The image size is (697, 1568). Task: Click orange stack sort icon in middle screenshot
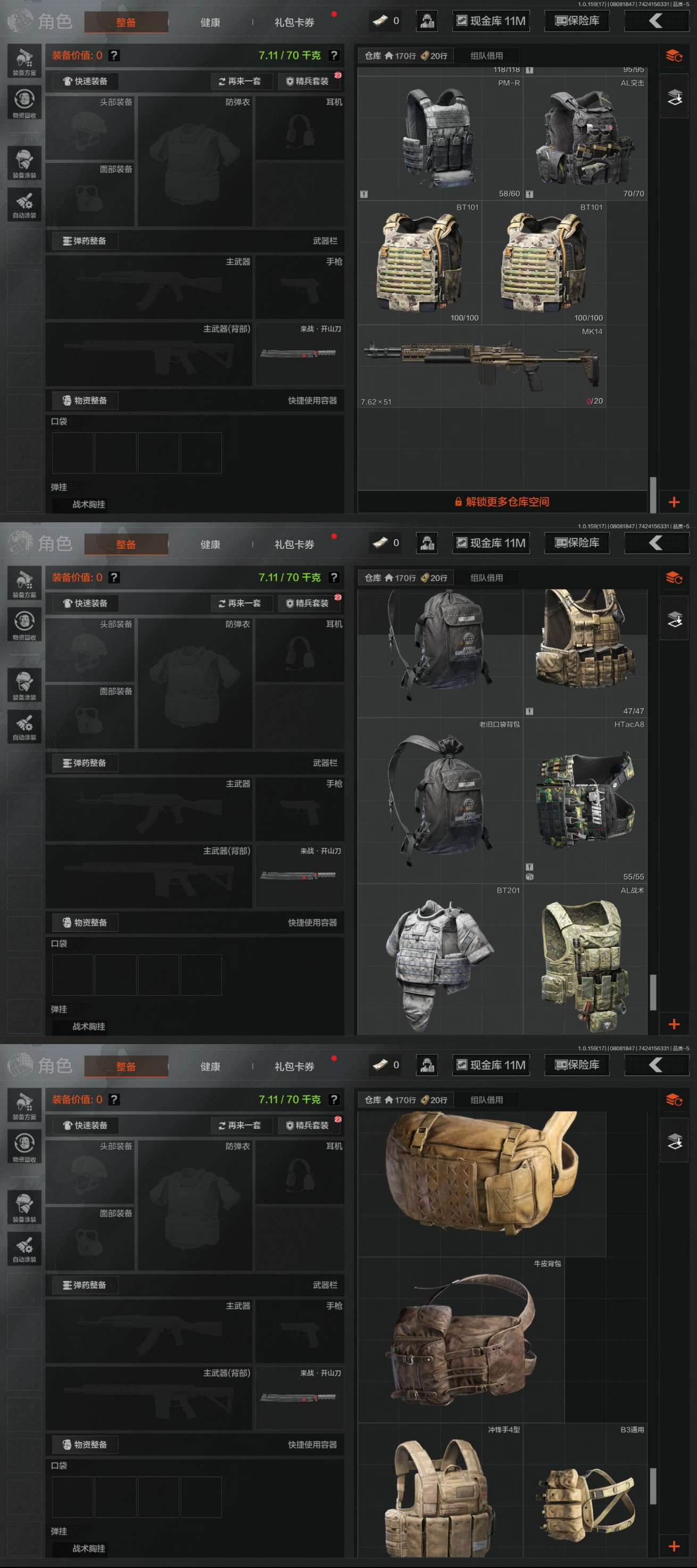674,578
